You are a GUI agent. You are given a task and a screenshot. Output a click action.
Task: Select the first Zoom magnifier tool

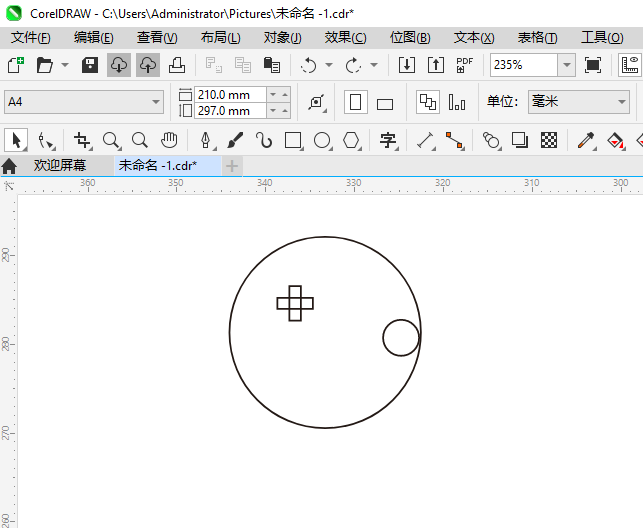point(111,140)
